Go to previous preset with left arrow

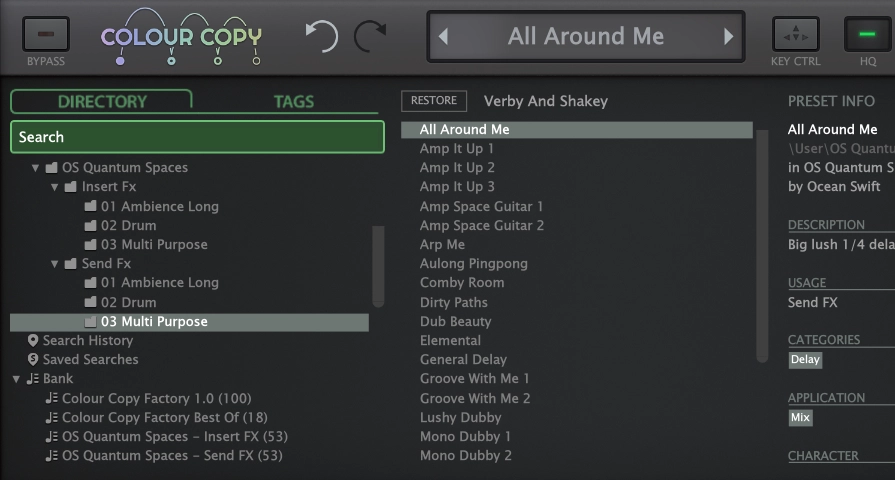point(444,37)
